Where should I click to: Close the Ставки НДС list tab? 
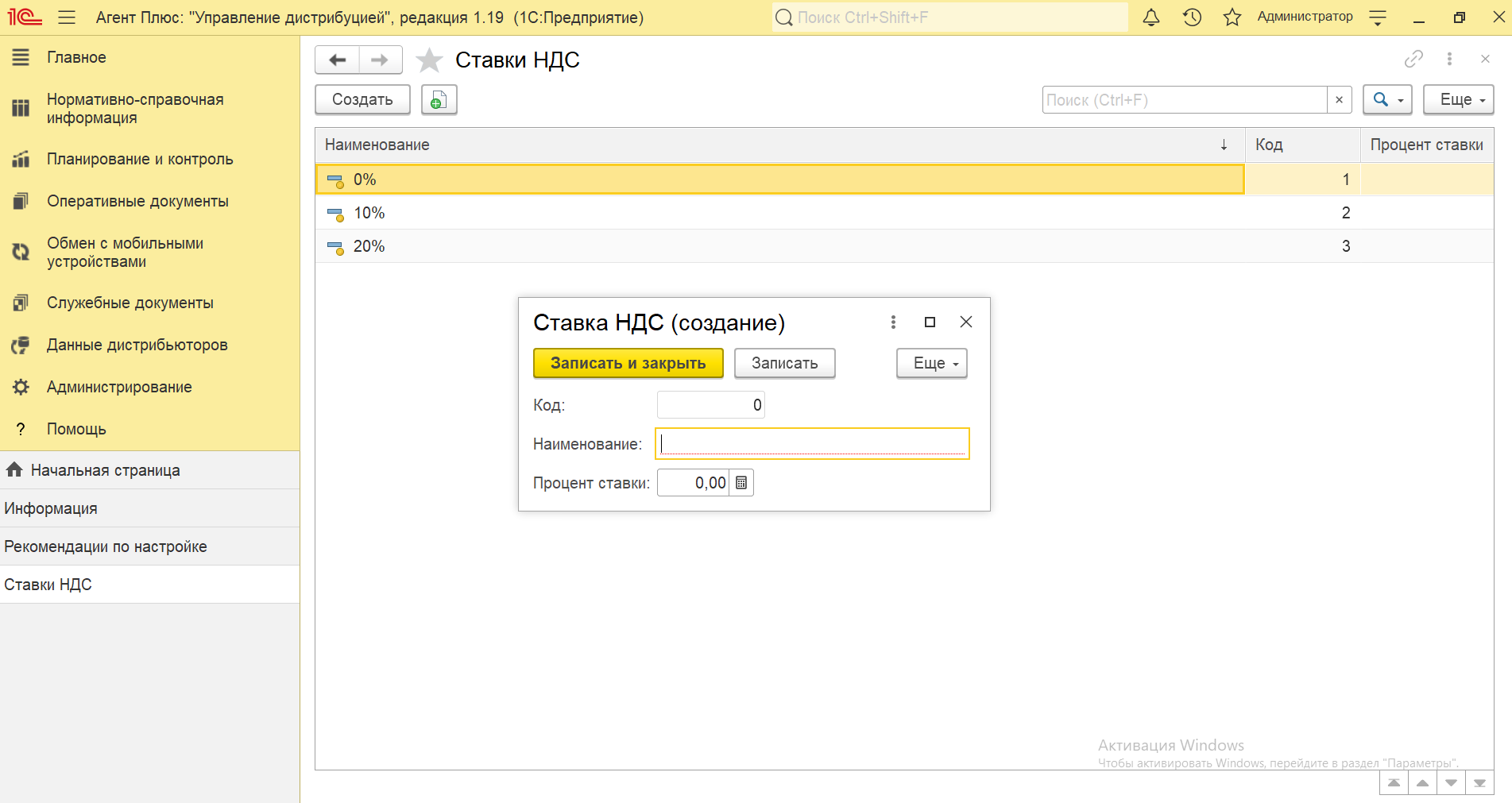coord(1485,59)
